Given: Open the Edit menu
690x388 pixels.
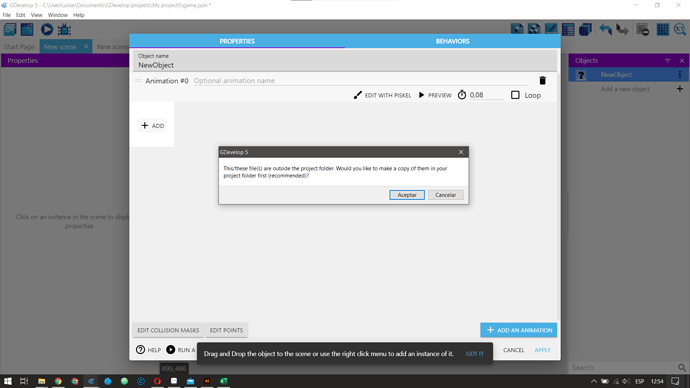Looking at the screenshot, I should (21, 15).
